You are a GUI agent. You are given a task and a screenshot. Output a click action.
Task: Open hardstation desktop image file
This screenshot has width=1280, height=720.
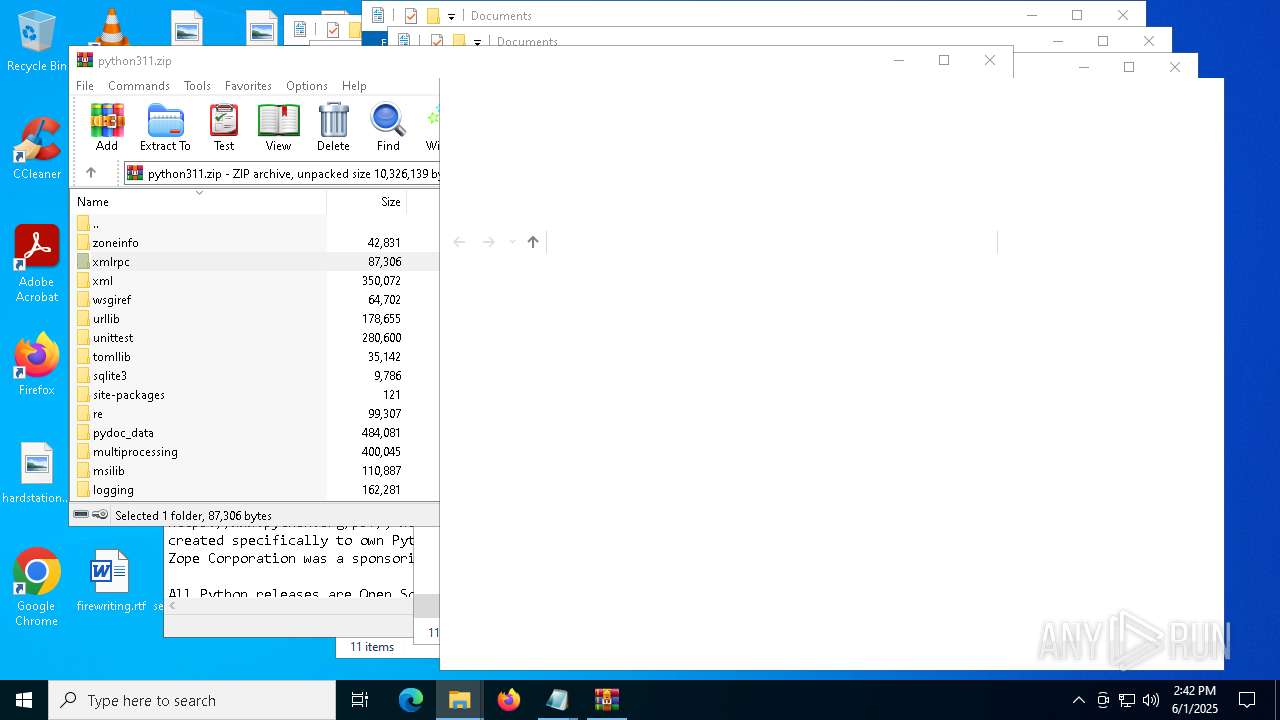(x=37, y=473)
